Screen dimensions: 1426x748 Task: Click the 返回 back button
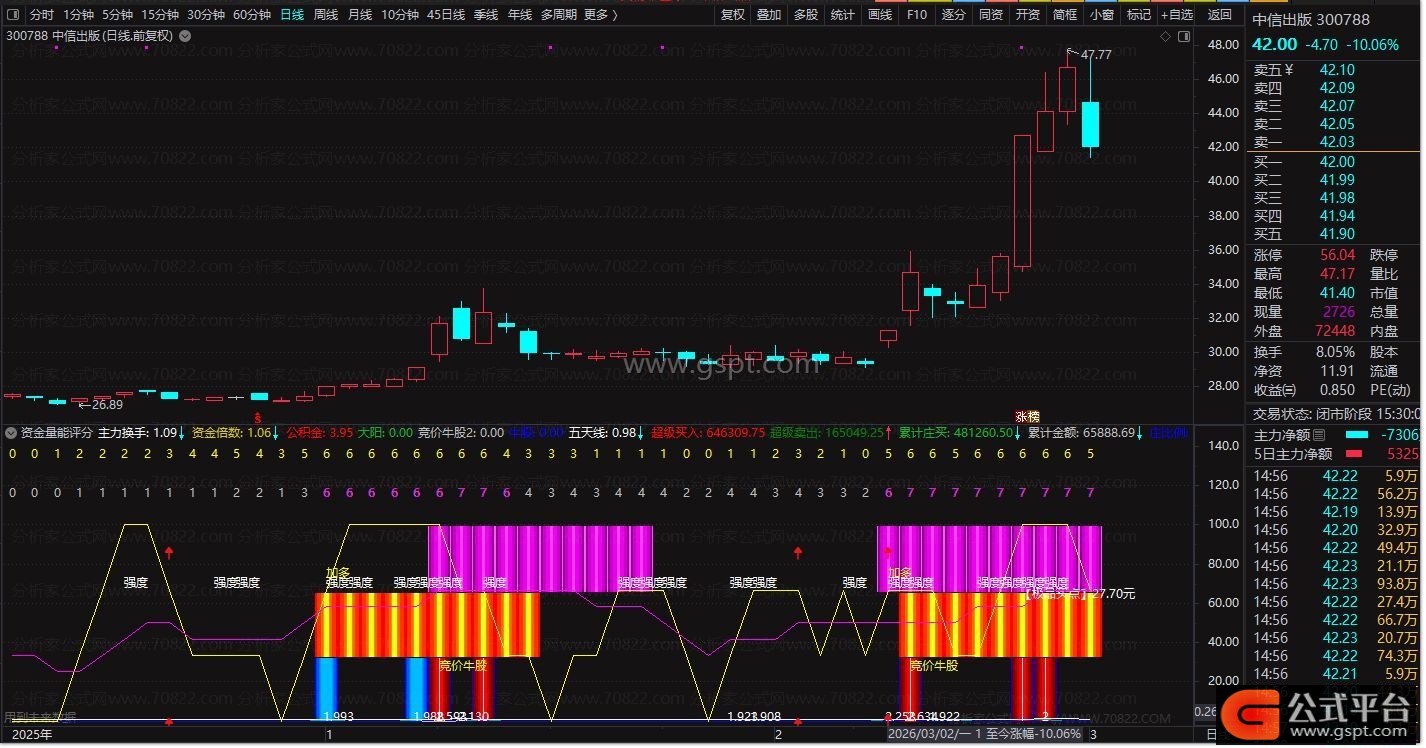coord(1220,15)
